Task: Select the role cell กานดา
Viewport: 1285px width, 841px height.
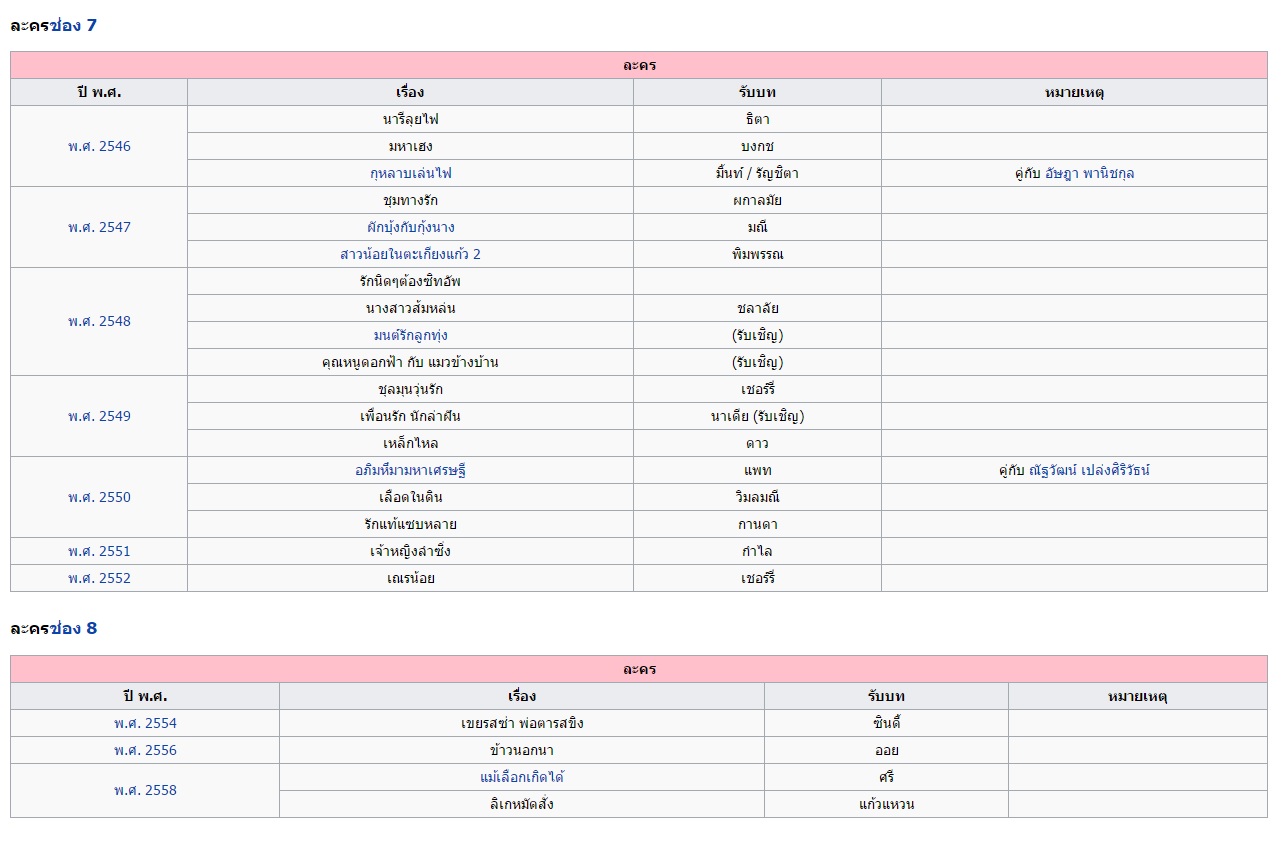Action: pos(757,524)
